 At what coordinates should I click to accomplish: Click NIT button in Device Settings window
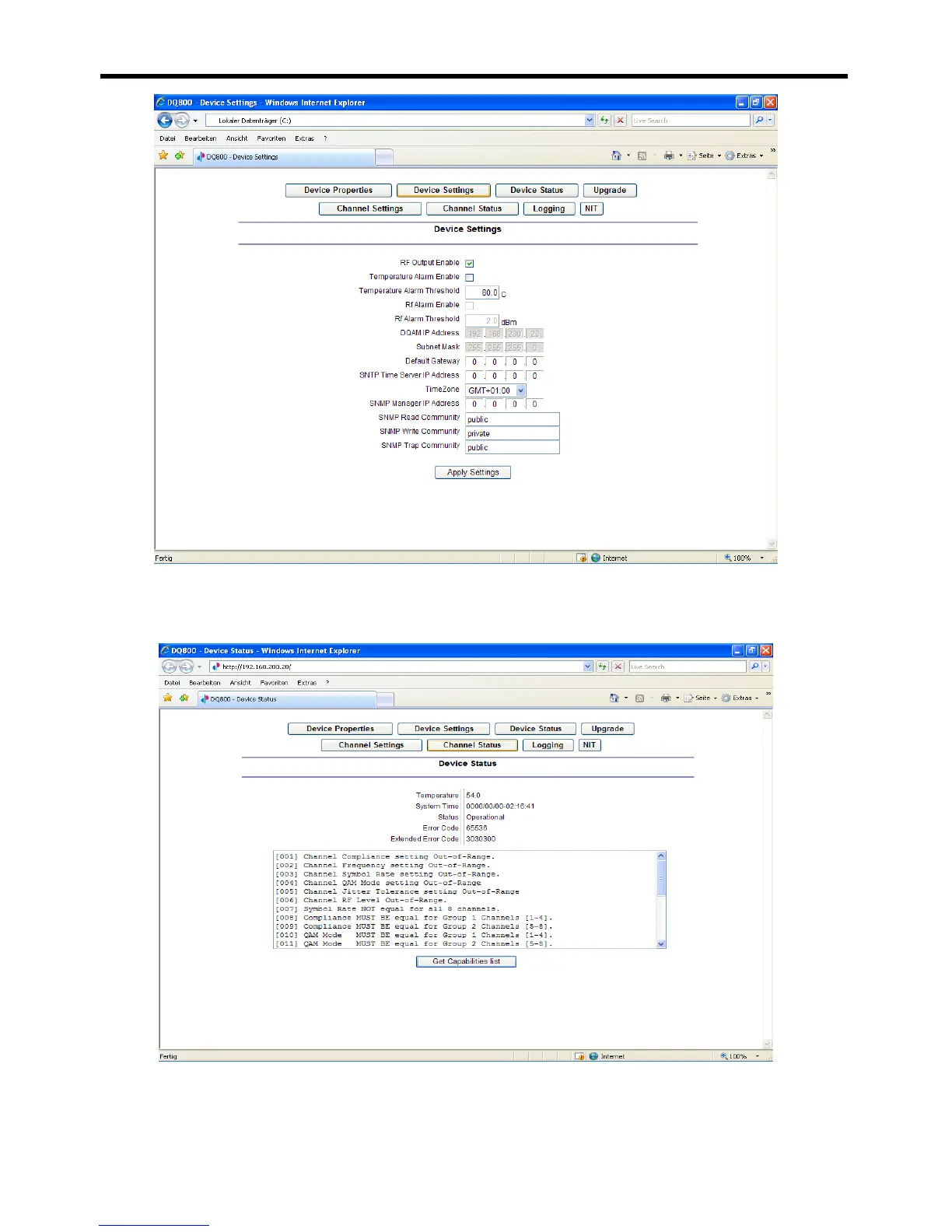[592, 208]
